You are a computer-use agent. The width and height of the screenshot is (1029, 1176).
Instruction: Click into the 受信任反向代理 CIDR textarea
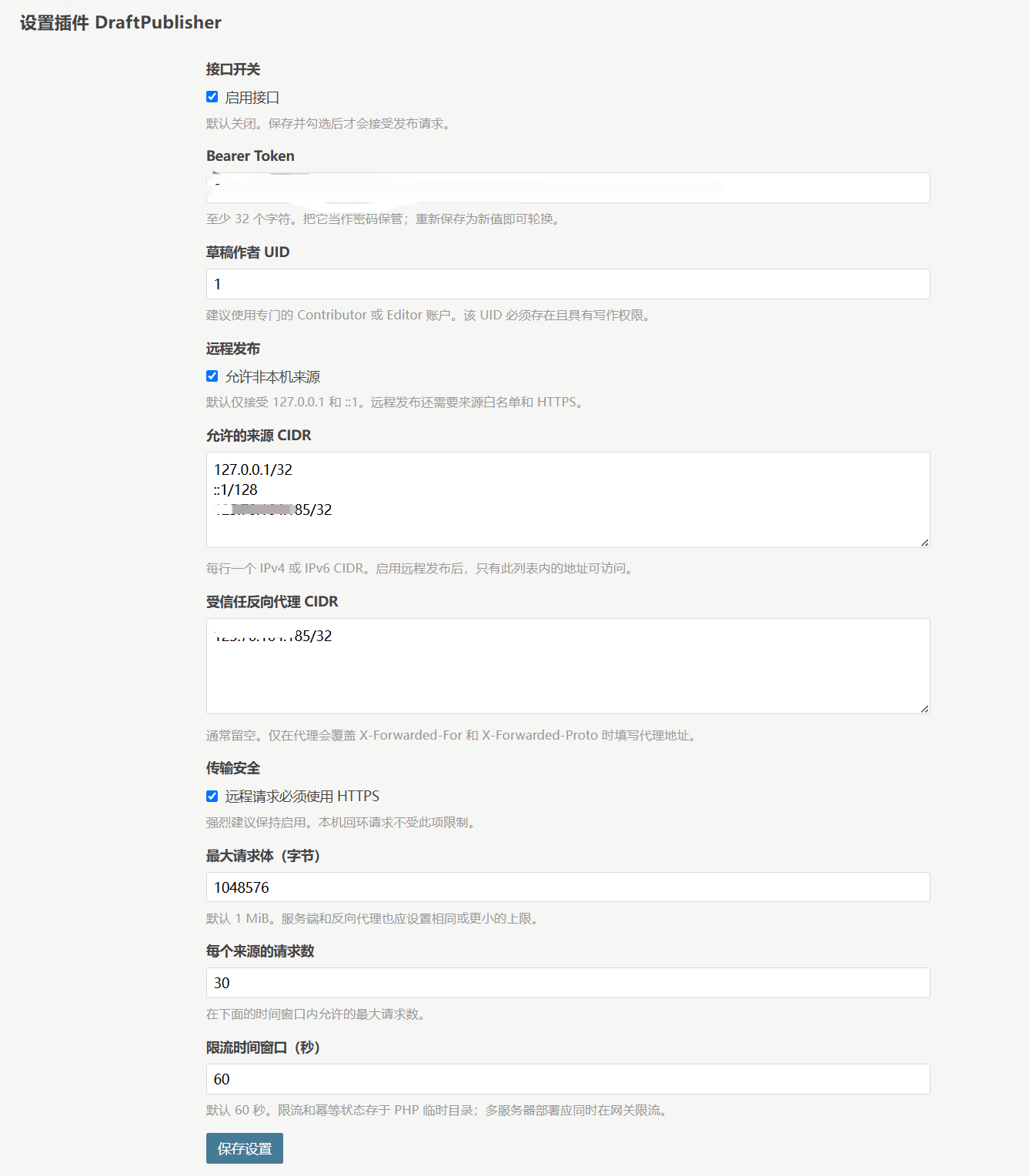[x=568, y=667]
